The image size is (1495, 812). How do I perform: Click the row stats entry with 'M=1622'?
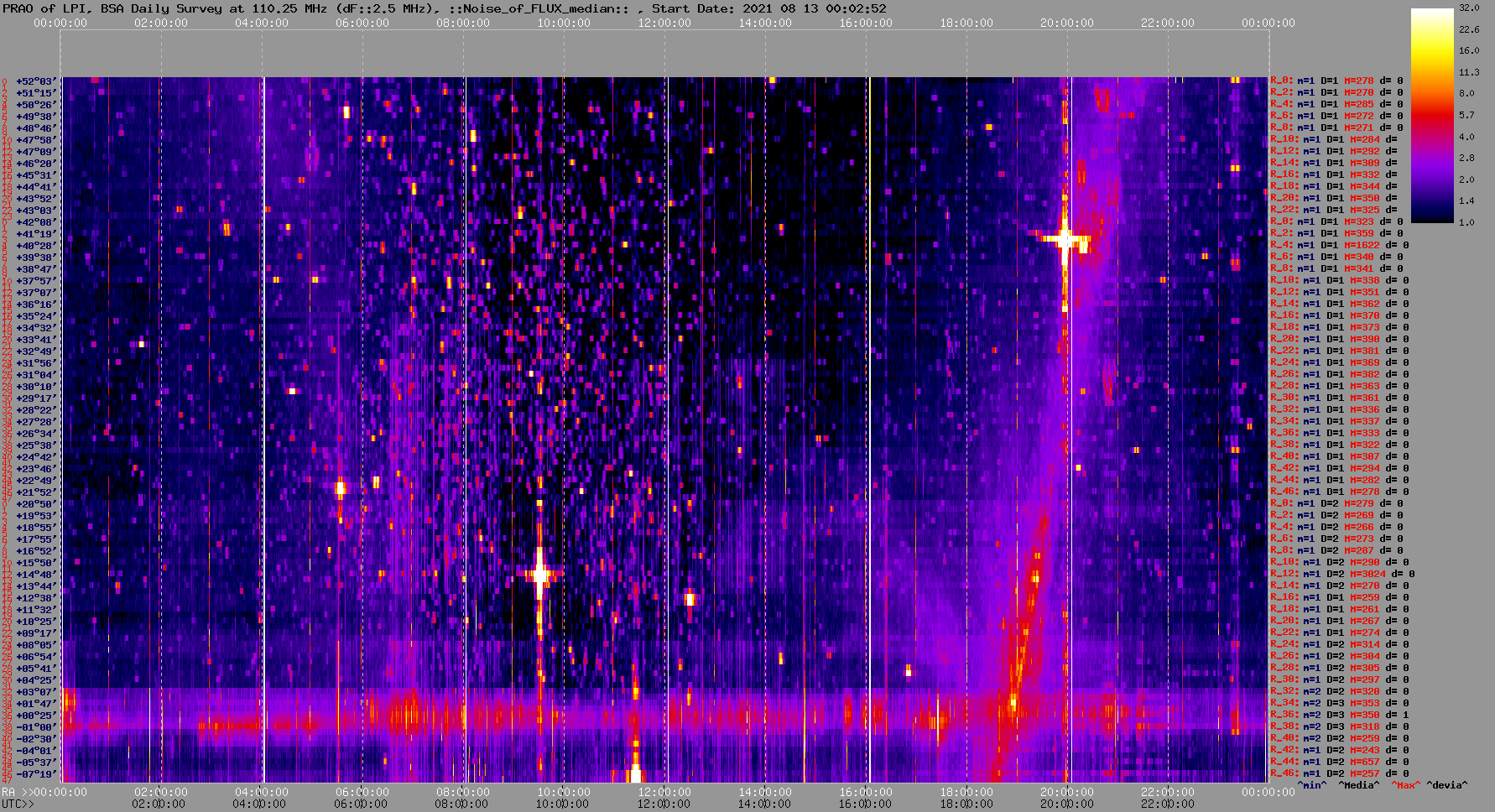click(x=1340, y=246)
